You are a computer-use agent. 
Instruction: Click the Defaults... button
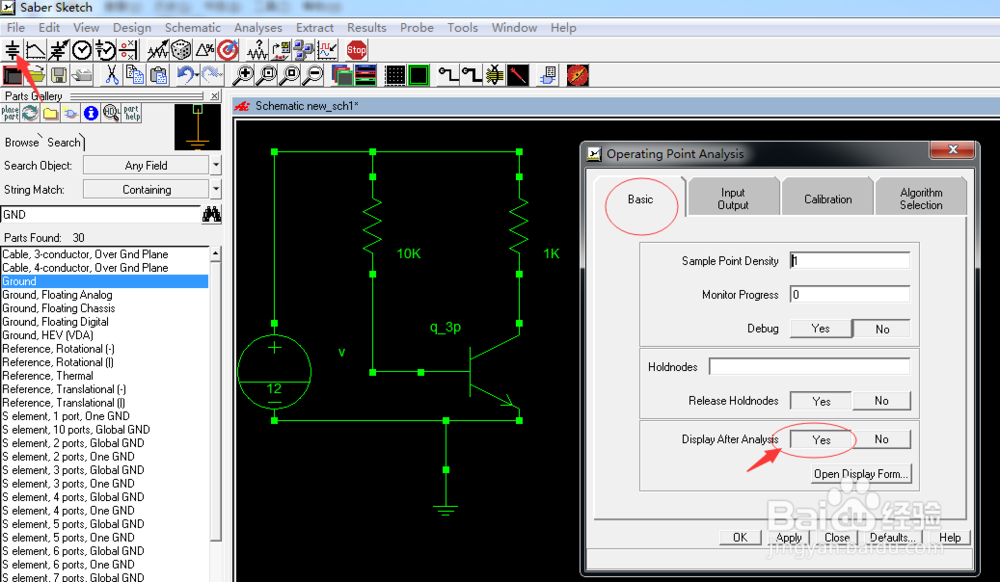point(892,537)
